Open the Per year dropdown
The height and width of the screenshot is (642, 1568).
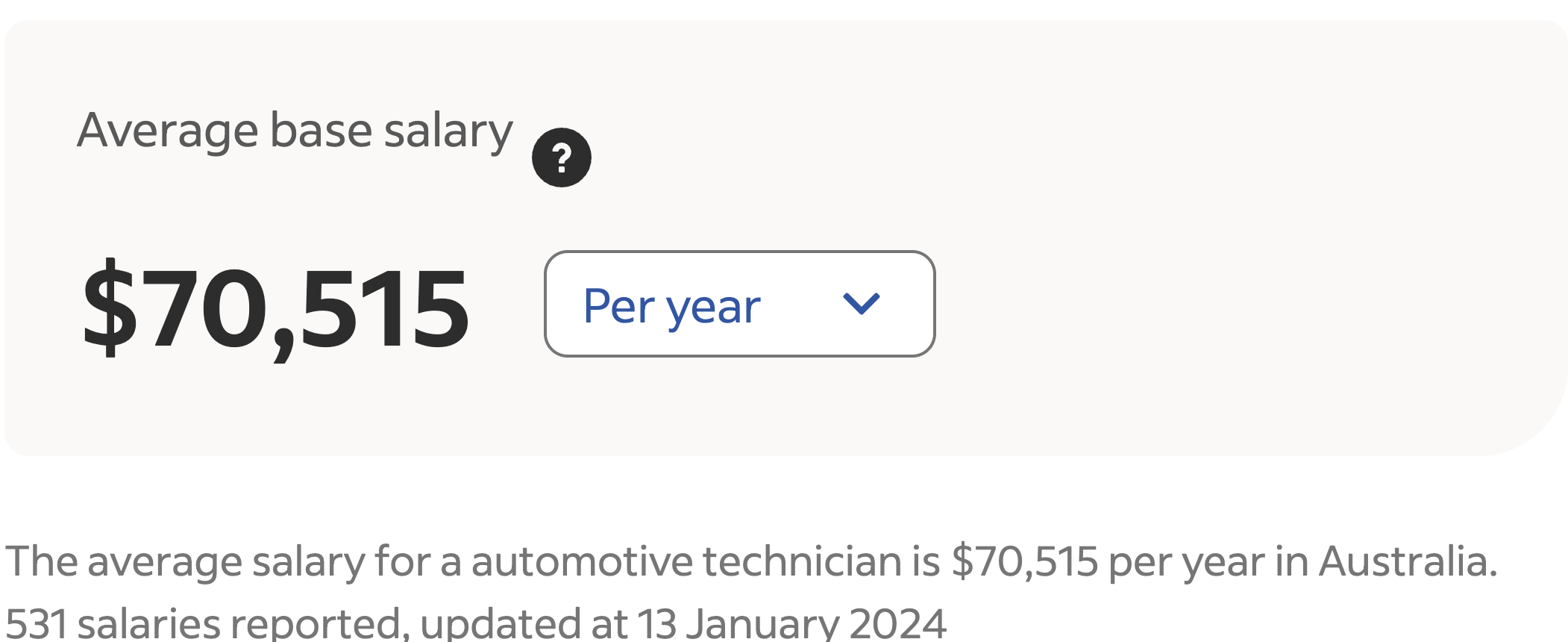click(x=738, y=304)
